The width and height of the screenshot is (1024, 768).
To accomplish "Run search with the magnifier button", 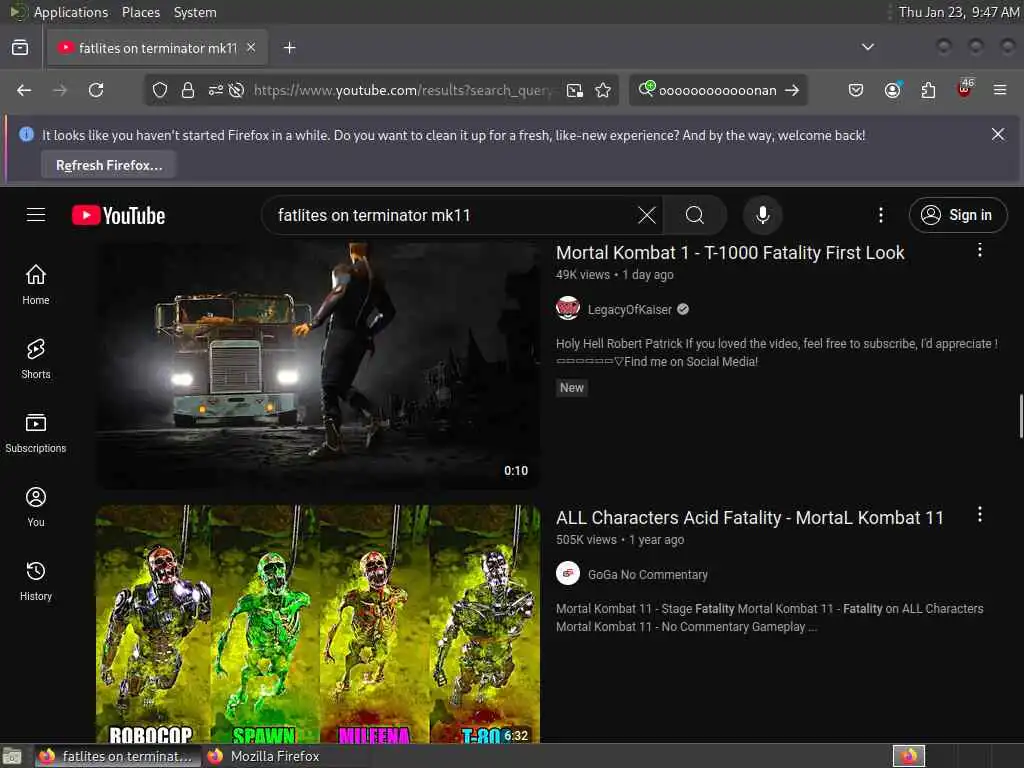I will click(x=695, y=215).
